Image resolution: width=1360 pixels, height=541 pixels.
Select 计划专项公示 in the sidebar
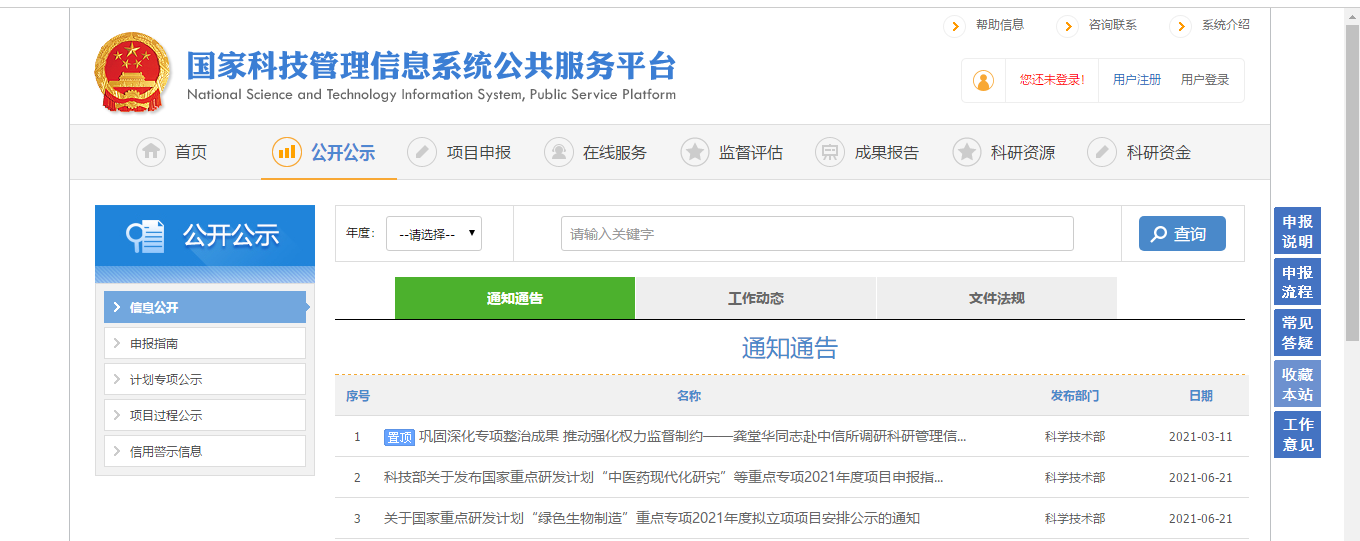(205, 379)
